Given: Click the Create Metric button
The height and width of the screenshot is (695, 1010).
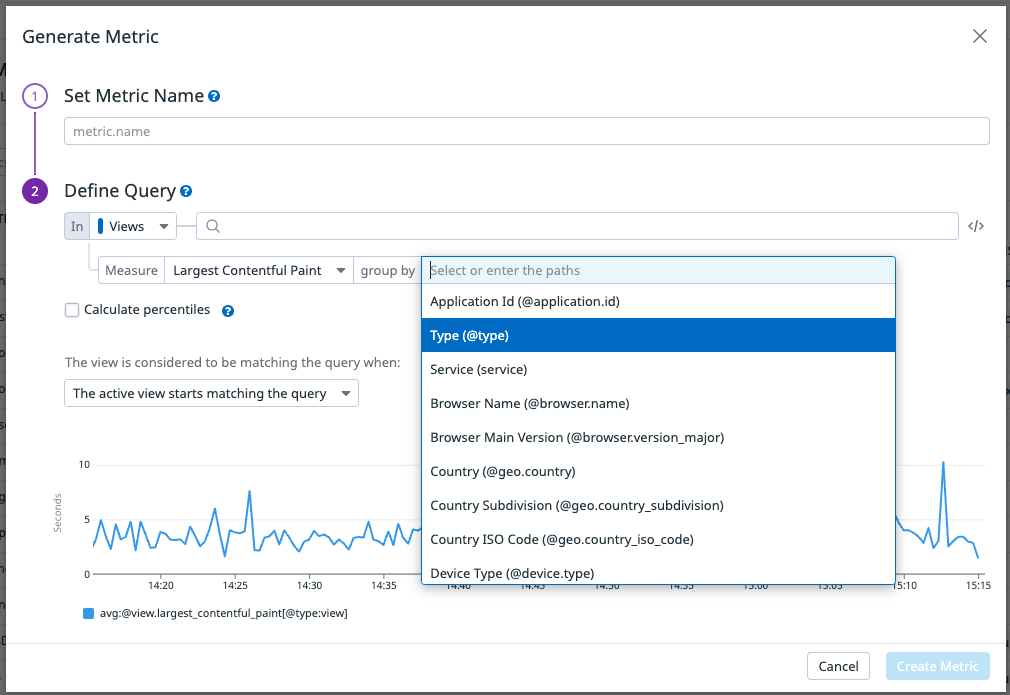Looking at the screenshot, I should click(937, 666).
